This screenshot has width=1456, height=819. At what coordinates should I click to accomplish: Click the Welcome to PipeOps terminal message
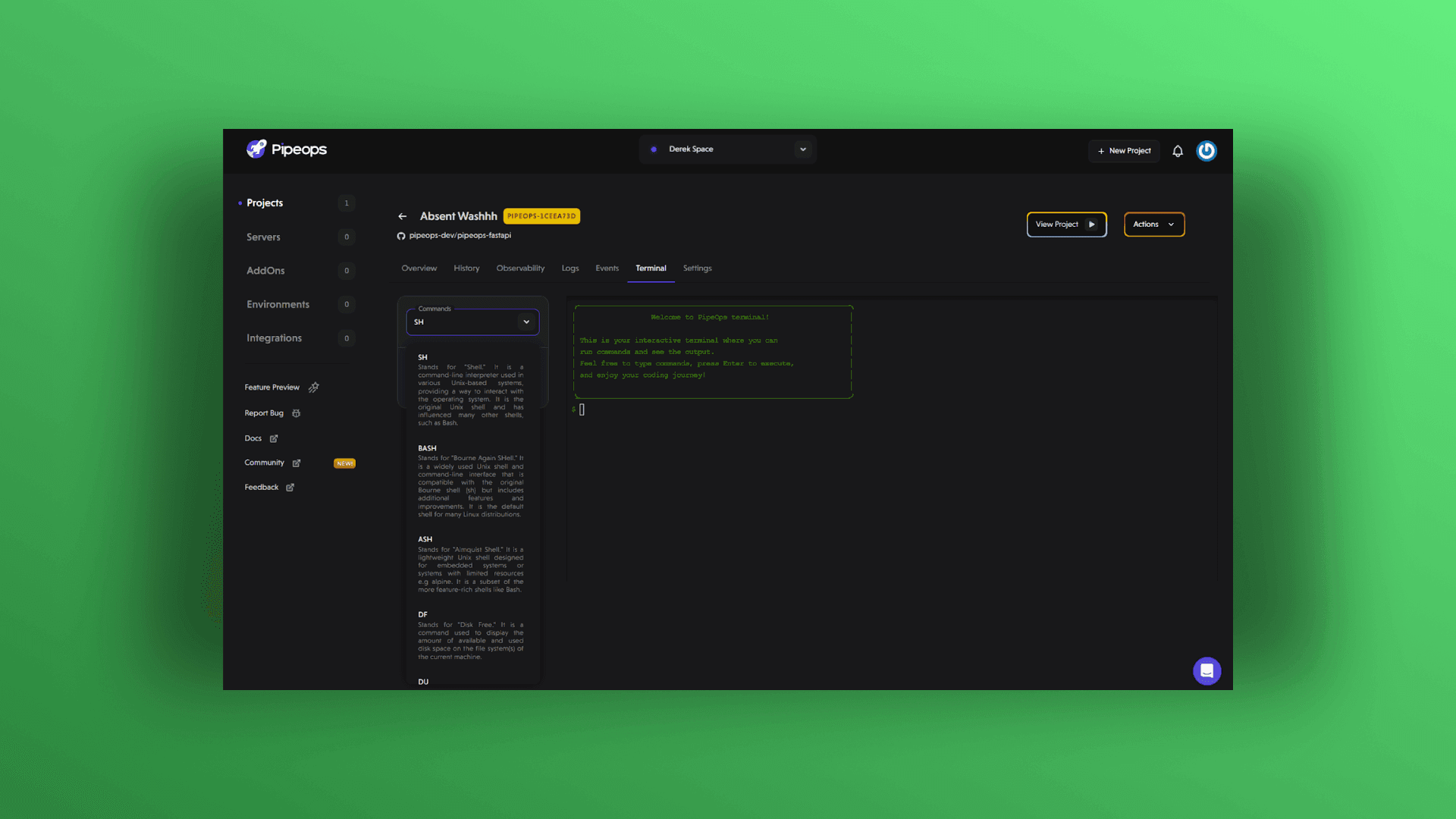pyautogui.click(x=710, y=317)
